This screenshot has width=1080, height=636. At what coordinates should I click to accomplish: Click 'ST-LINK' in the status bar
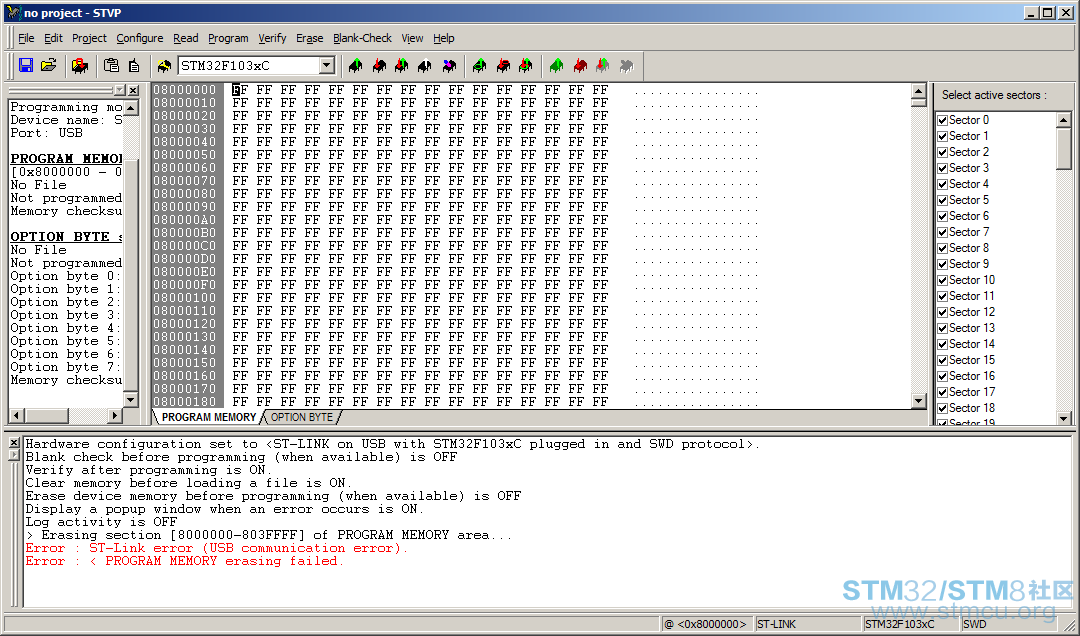(776, 624)
